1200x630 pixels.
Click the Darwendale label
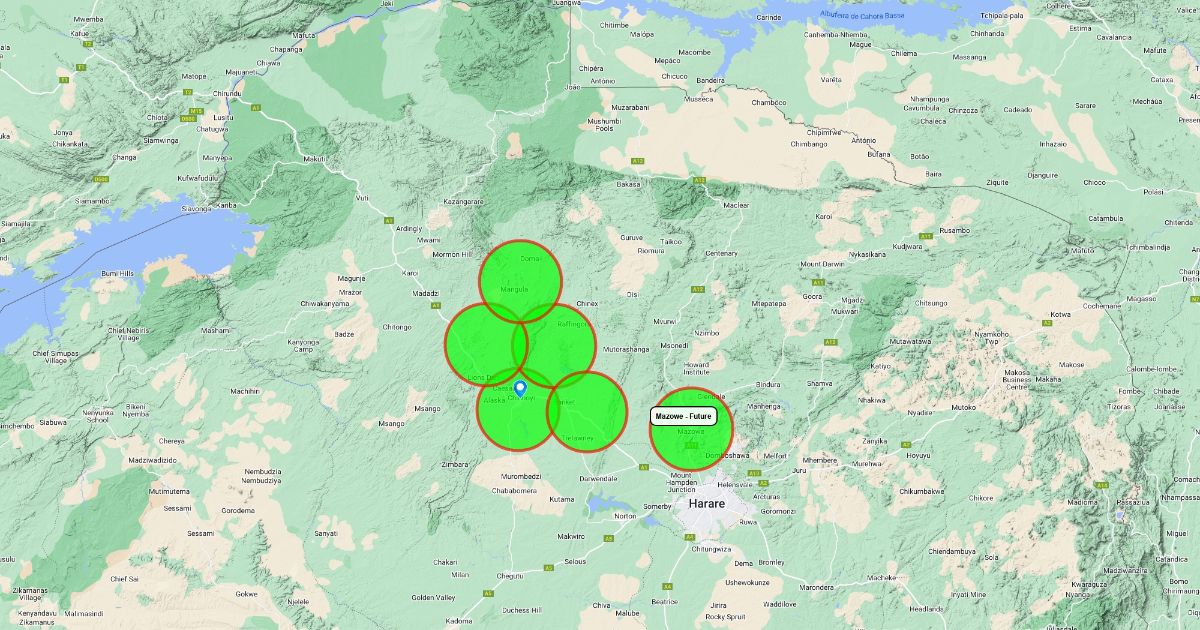click(x=598, y=478)
